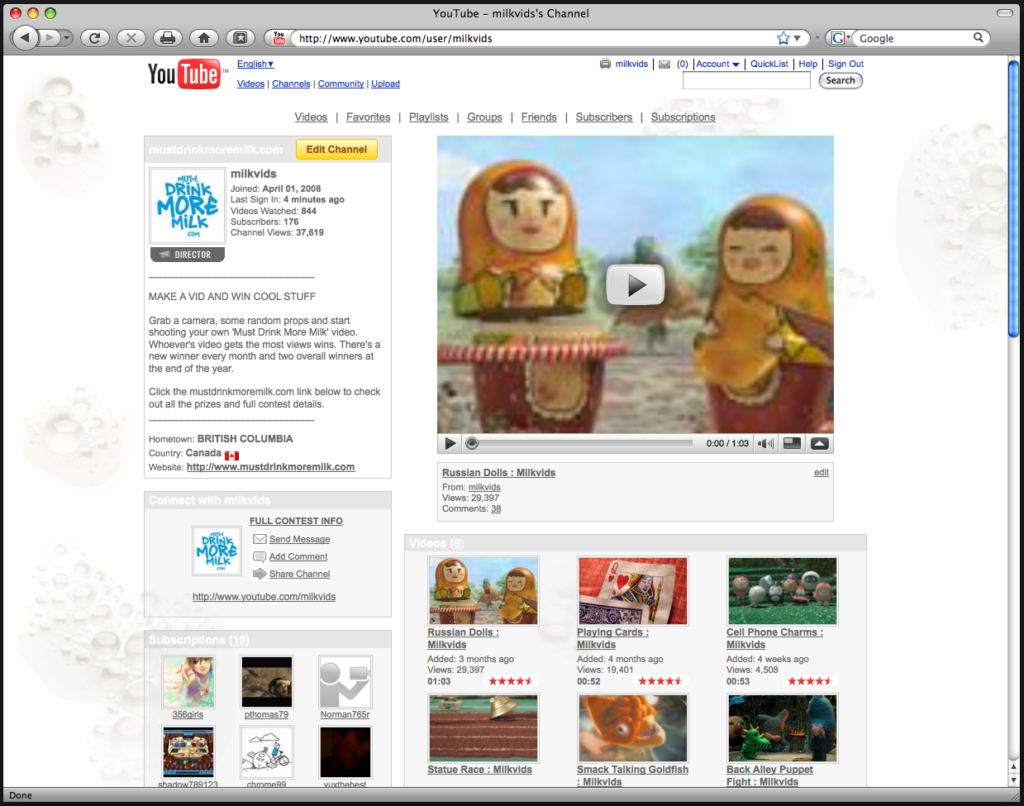Click the large play overlay on video
Viewport: 1024px width, 806px height.
pos(635,285)
